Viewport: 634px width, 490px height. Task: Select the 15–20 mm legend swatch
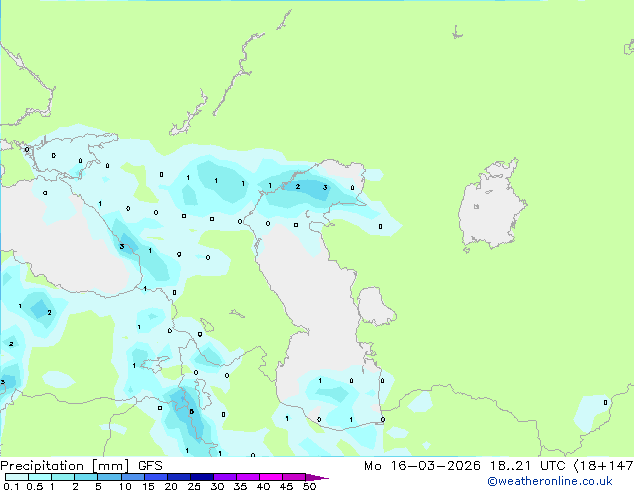155,477
